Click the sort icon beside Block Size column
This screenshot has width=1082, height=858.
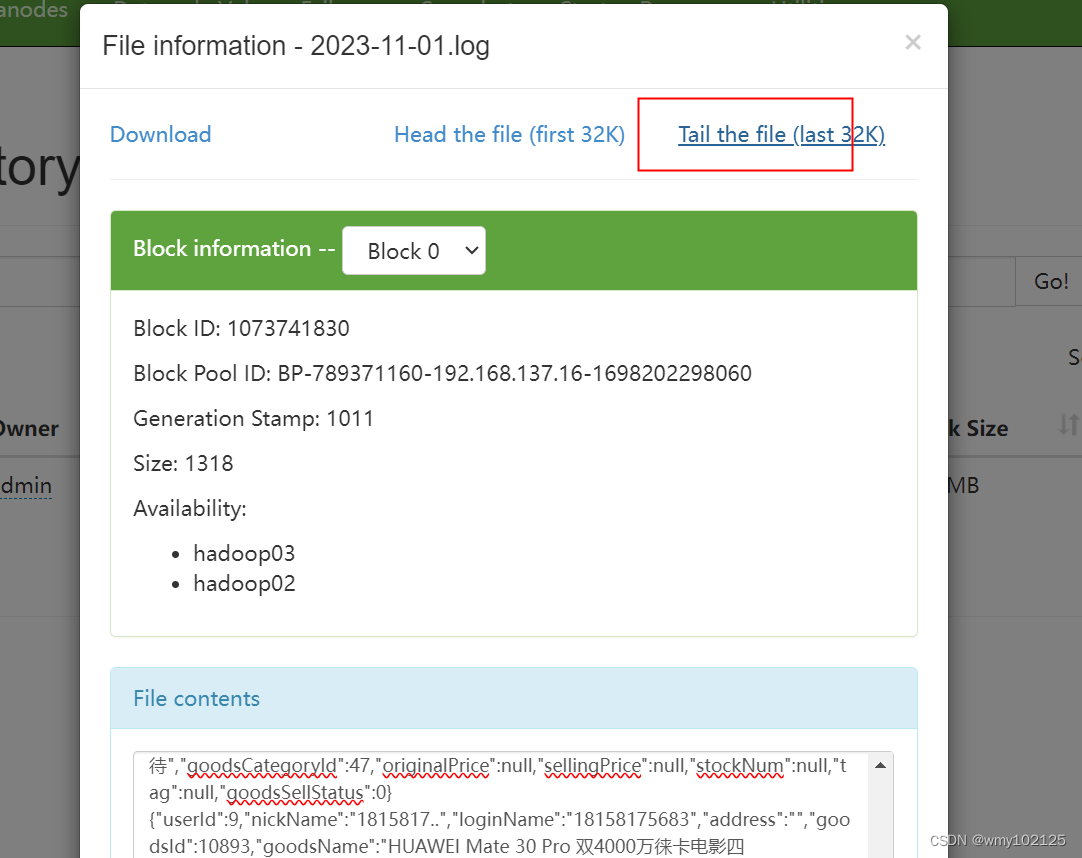pos(1068,425)
